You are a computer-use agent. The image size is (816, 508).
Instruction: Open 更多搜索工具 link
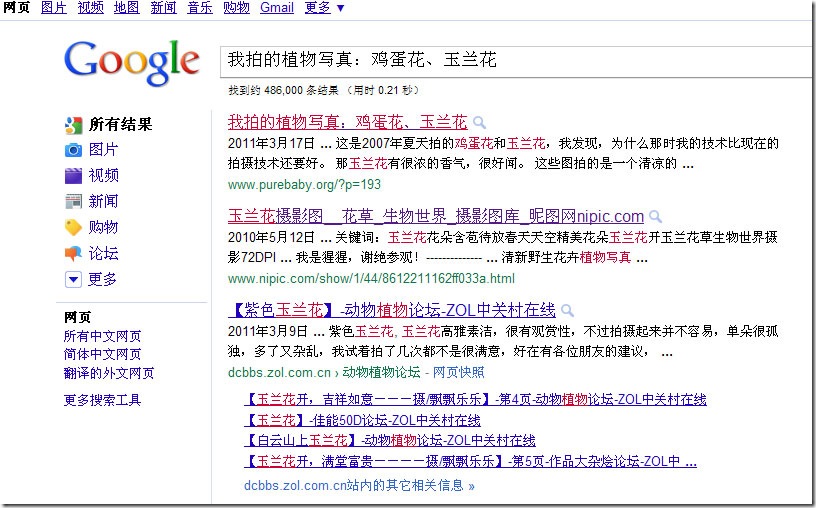(x=103, y=400)
